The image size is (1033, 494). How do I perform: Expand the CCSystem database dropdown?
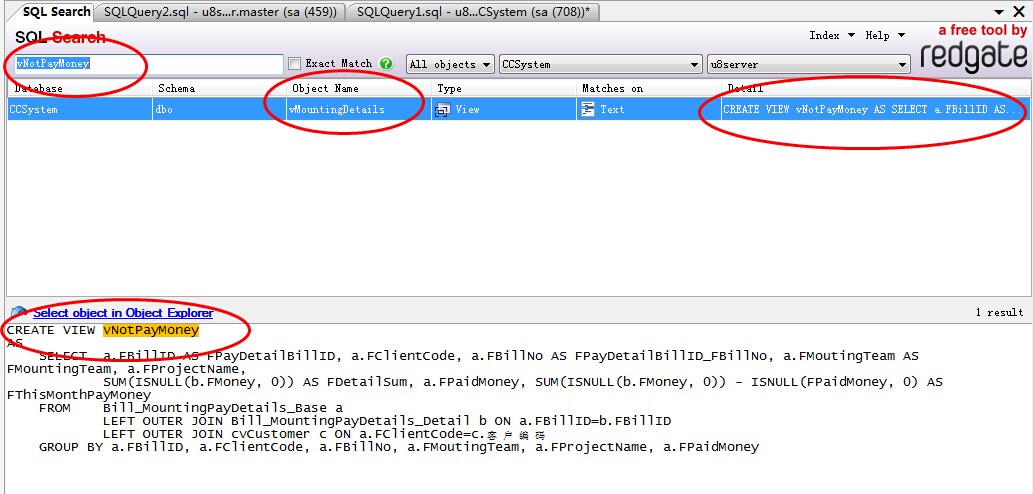pyautogui.click(x=600, y=64)
